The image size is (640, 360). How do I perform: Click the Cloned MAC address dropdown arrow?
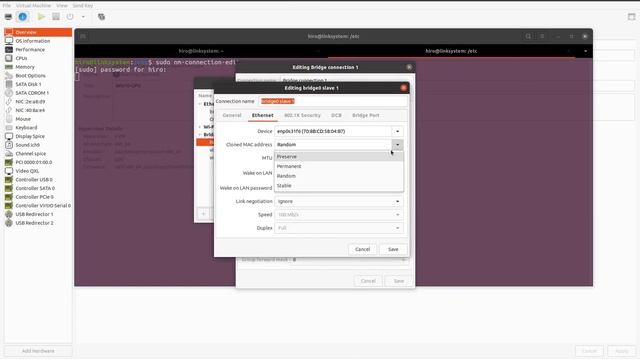coord(398,144)
